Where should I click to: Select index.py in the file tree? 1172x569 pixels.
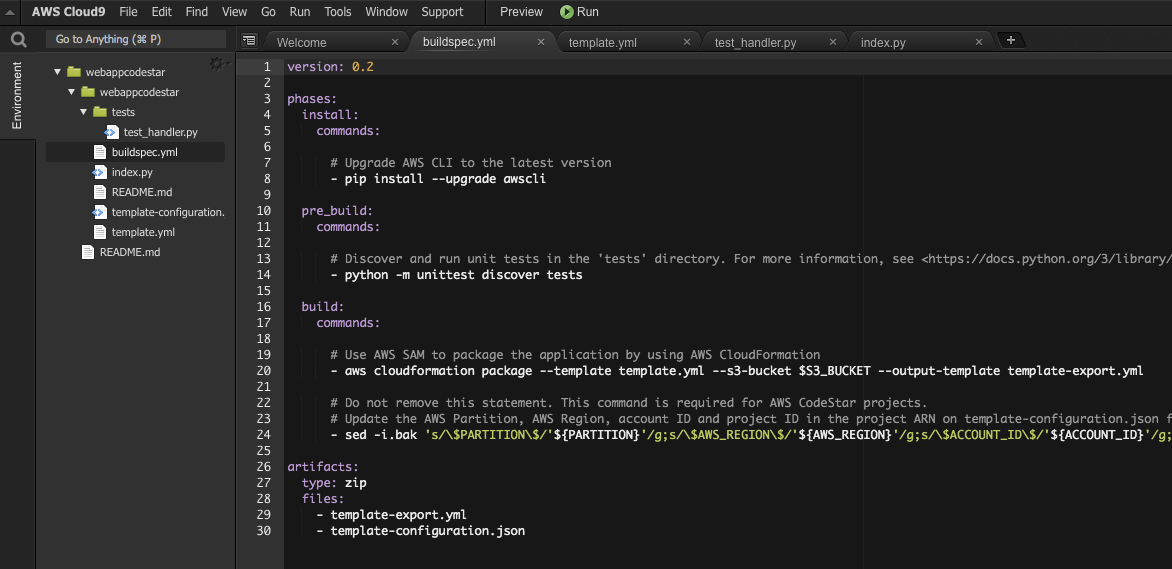pos(132,172)
